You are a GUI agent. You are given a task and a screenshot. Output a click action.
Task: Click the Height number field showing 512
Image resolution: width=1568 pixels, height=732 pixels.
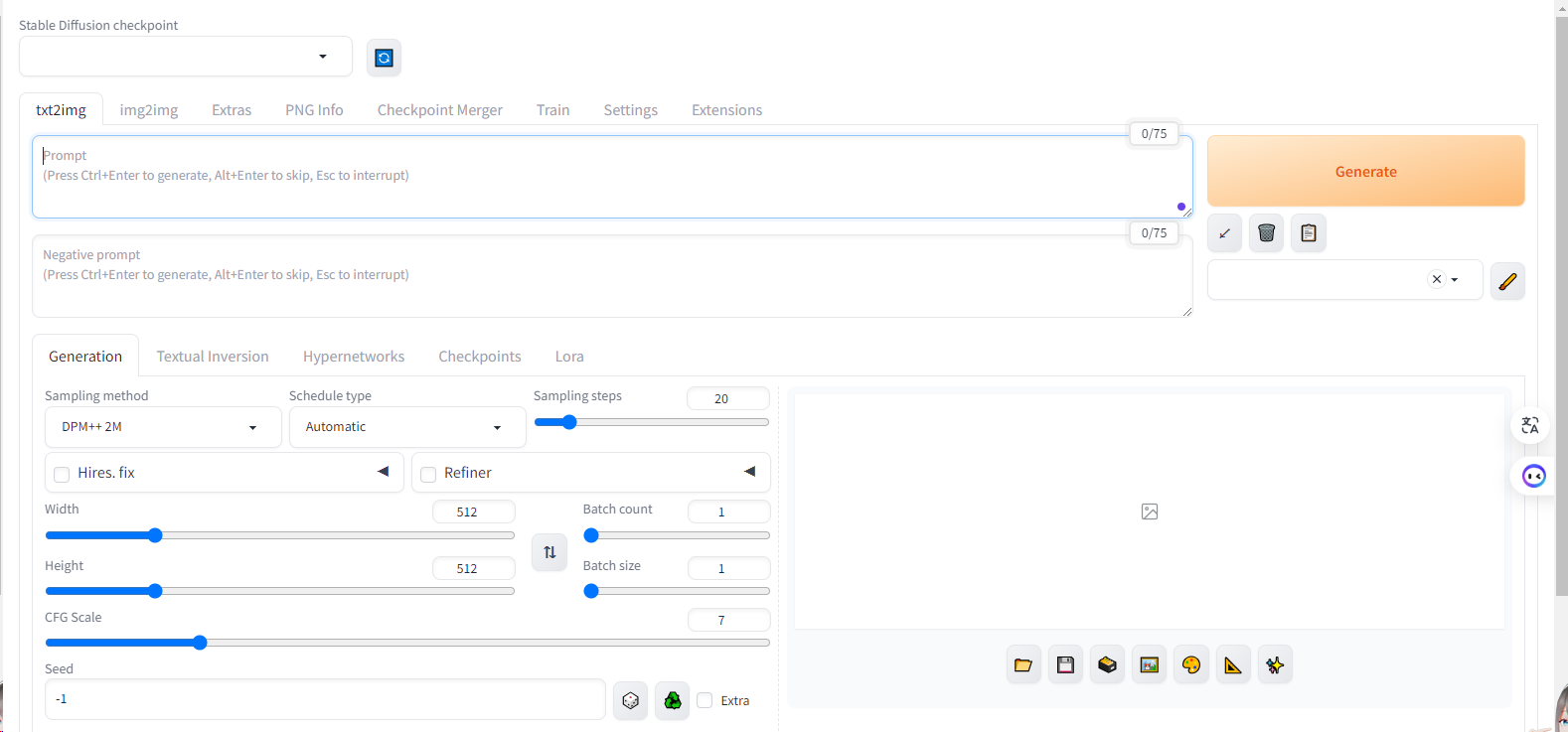[x=474, y=568]
